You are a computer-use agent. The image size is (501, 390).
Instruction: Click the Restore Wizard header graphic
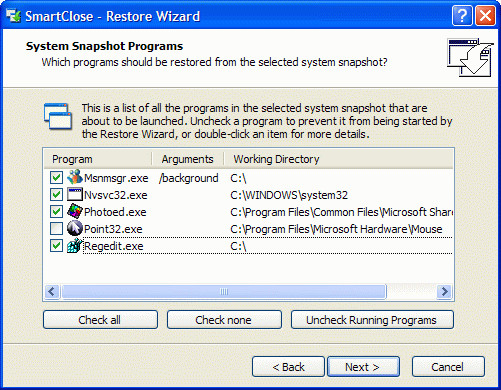[x=470, y=57]
